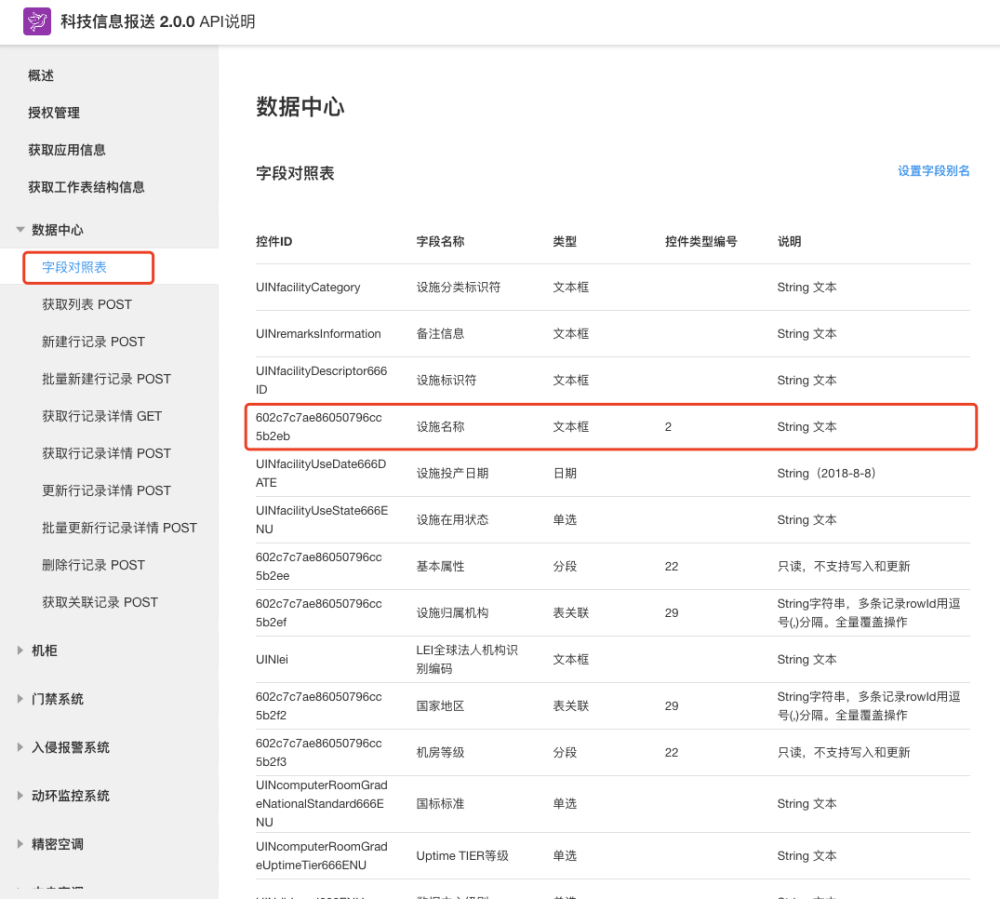Open 获取关联记录 POST entry
Image resolution: width=1000 pixels, height=899 pixels.
(x=100, y=602)
